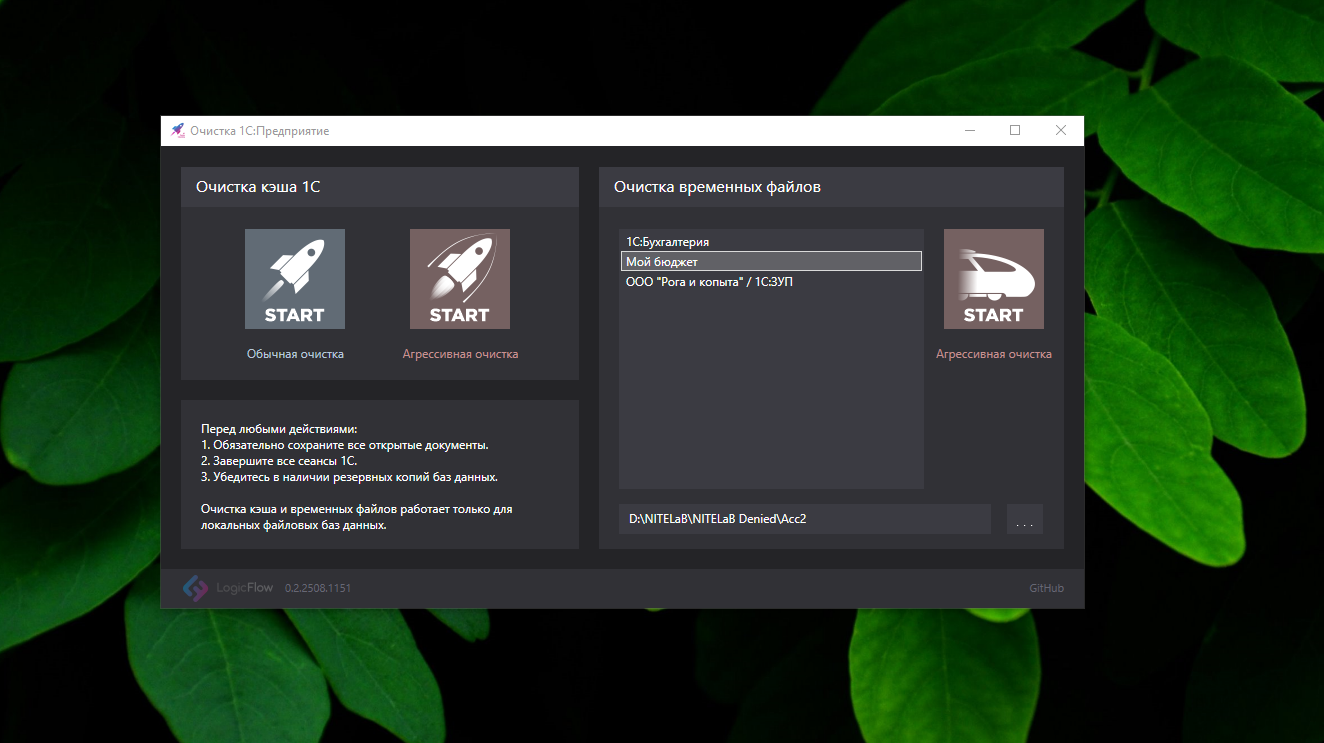Click the database path input field
The height and width of the screenshot is (743, 1324).
click(x=805, y=519)
